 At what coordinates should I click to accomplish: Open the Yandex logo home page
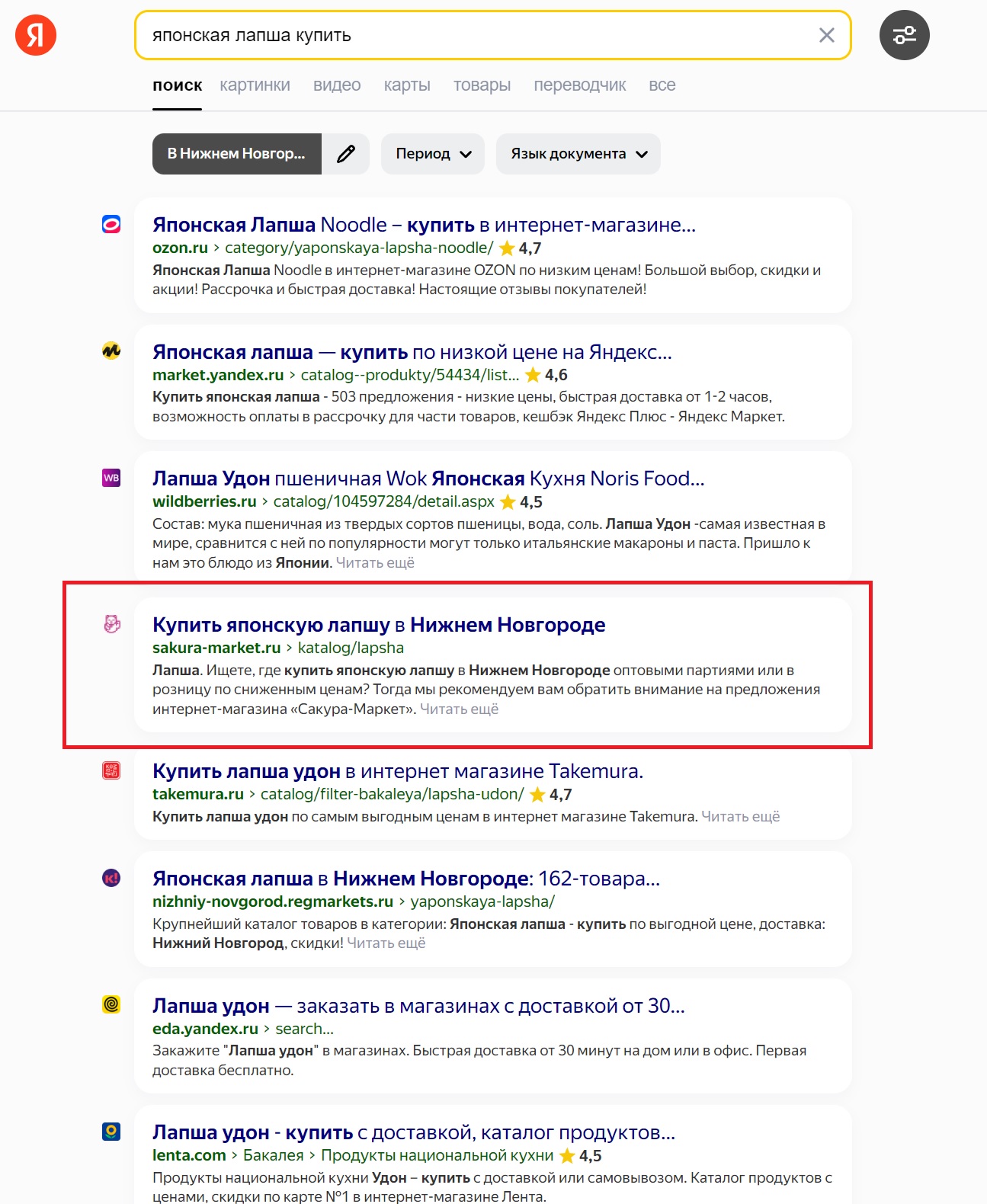(x=36, y=35)
